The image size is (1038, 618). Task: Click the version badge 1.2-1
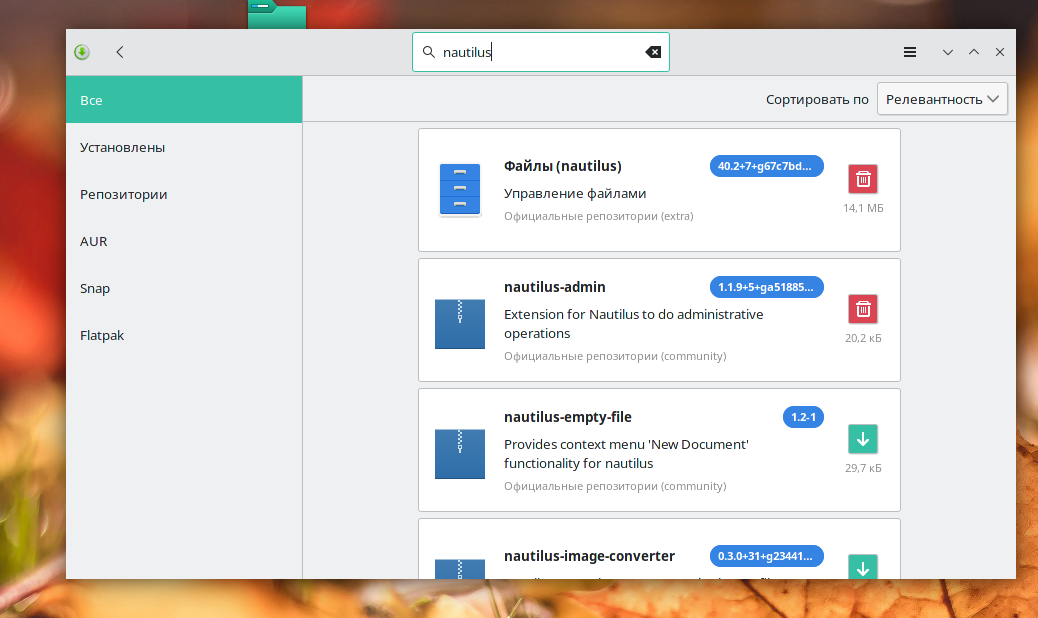pyautogui.click(x=803, y=417)
